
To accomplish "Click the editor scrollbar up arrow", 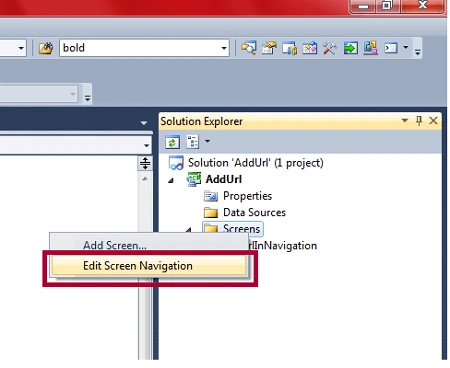I will pyautogui.click(x=145, y=179).
